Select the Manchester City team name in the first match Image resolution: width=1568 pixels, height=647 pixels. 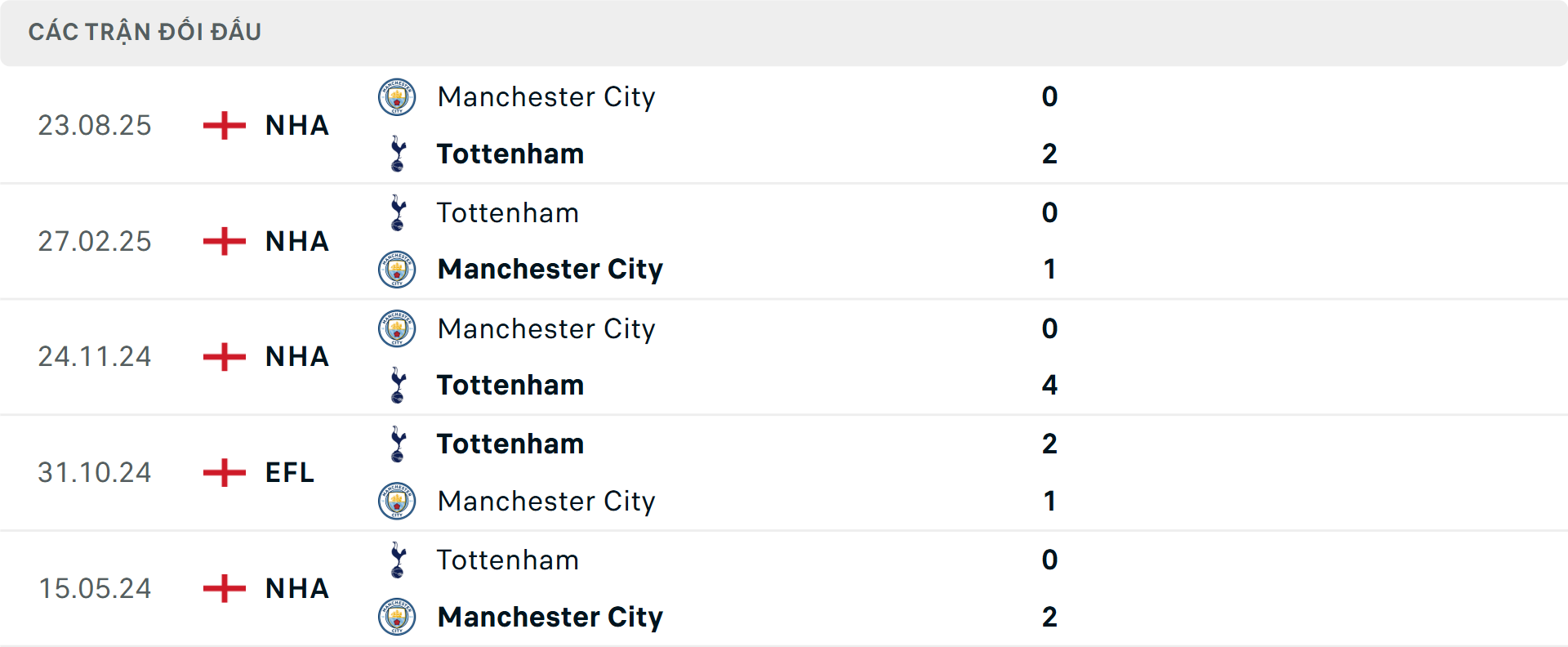[x=547, y=96]
